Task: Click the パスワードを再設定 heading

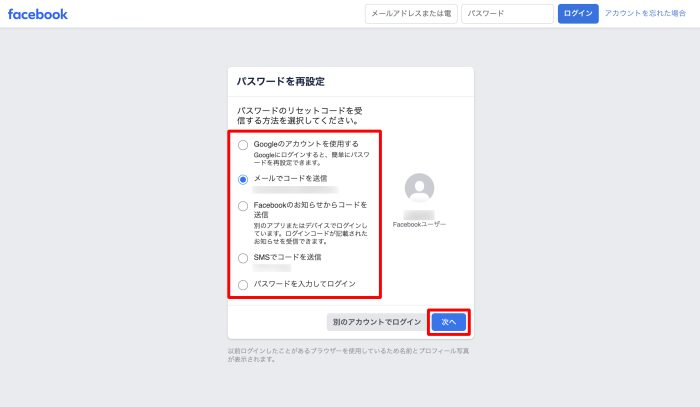Action: point(280,81)
